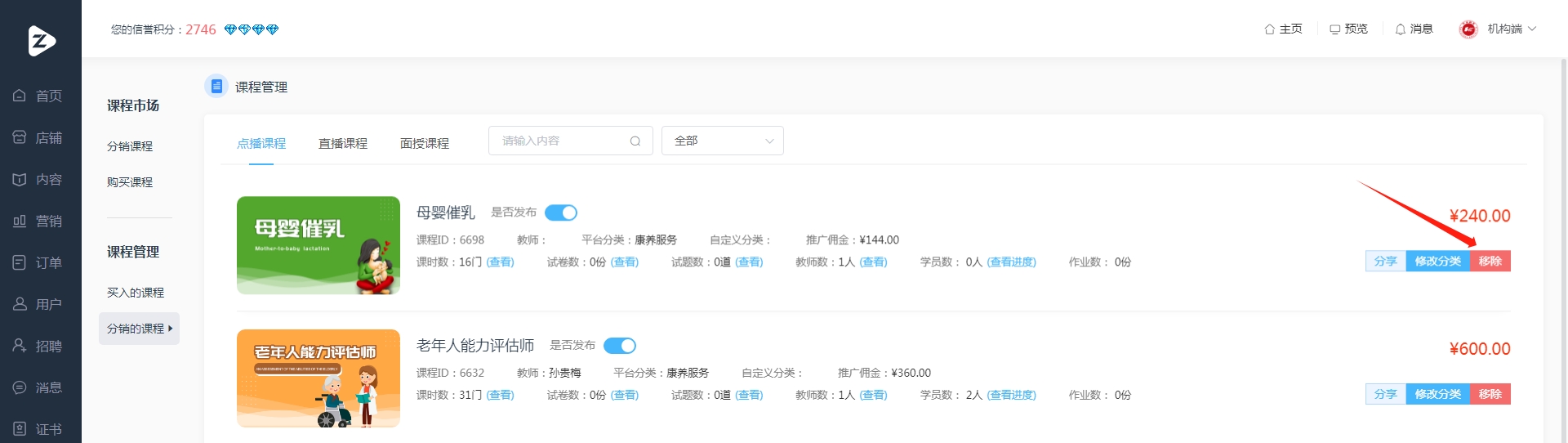View 教师数 link for 老年人能力评估师
Screen dimensions: 1568x443
(x=873, y=396)
